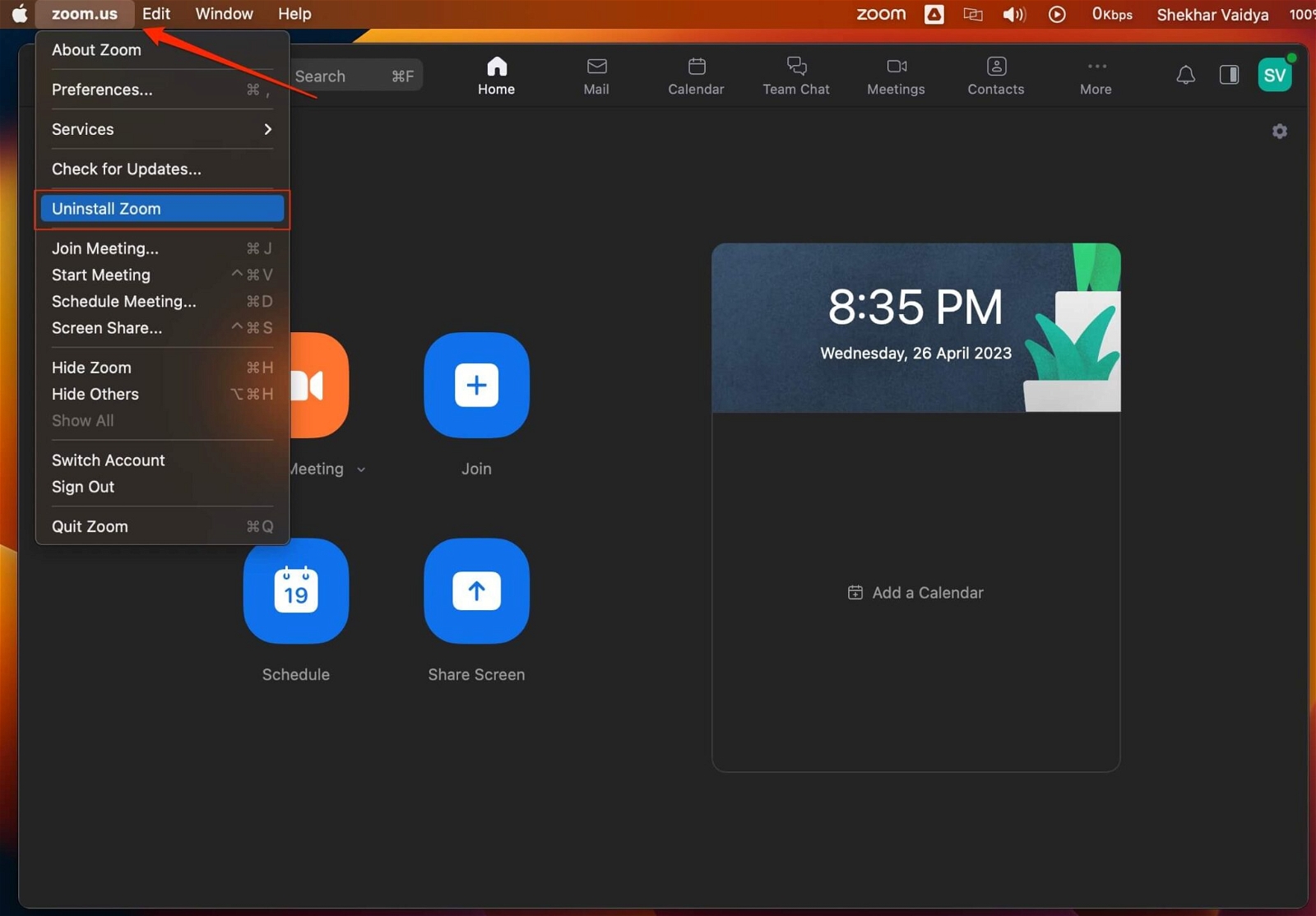This screenshot has width=1316, height=916.
Task: Open the Help menu
Action: pyautogui.click(x=294, y=14)
